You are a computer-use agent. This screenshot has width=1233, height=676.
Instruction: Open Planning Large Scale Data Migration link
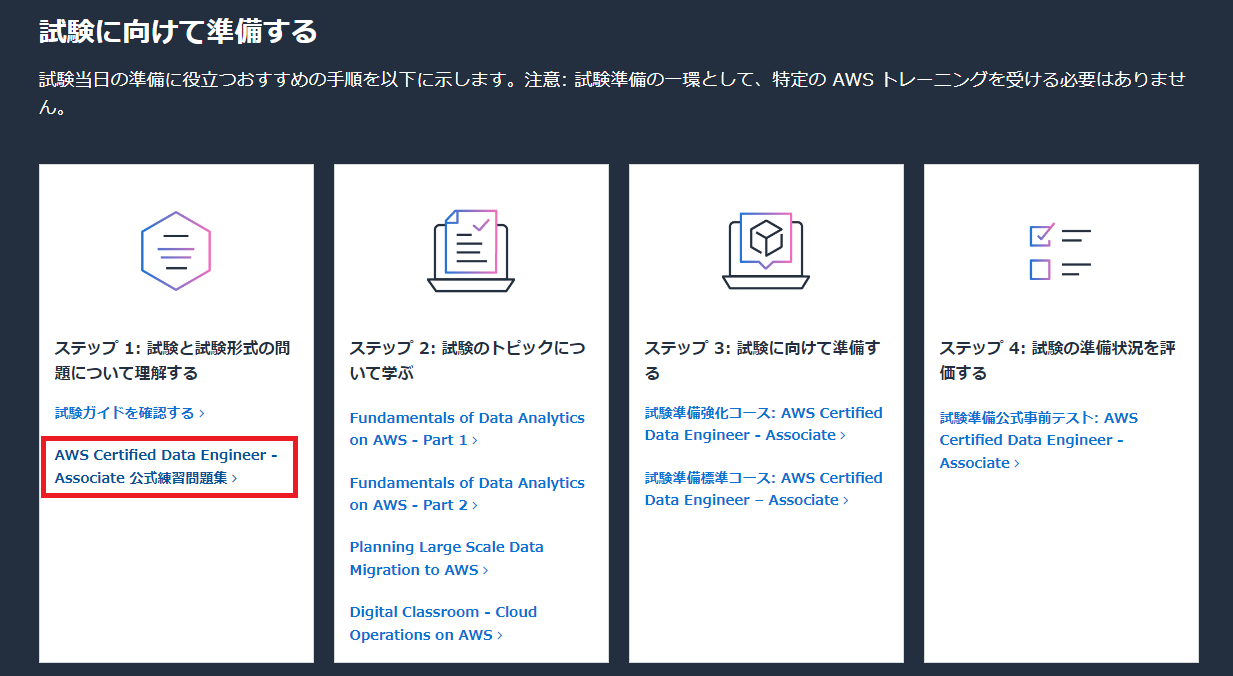coord(446,558)
